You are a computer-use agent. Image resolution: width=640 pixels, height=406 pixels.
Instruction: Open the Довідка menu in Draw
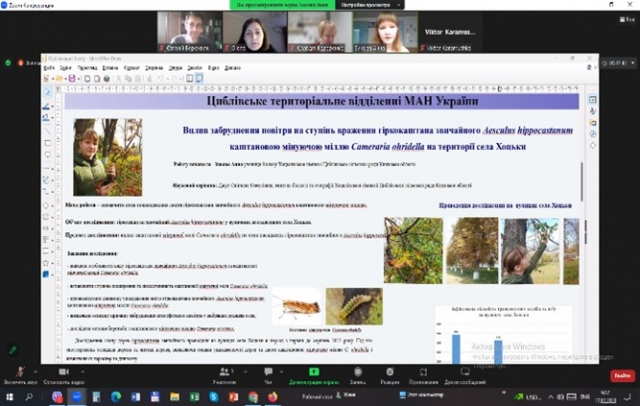[x=233, y=68]
